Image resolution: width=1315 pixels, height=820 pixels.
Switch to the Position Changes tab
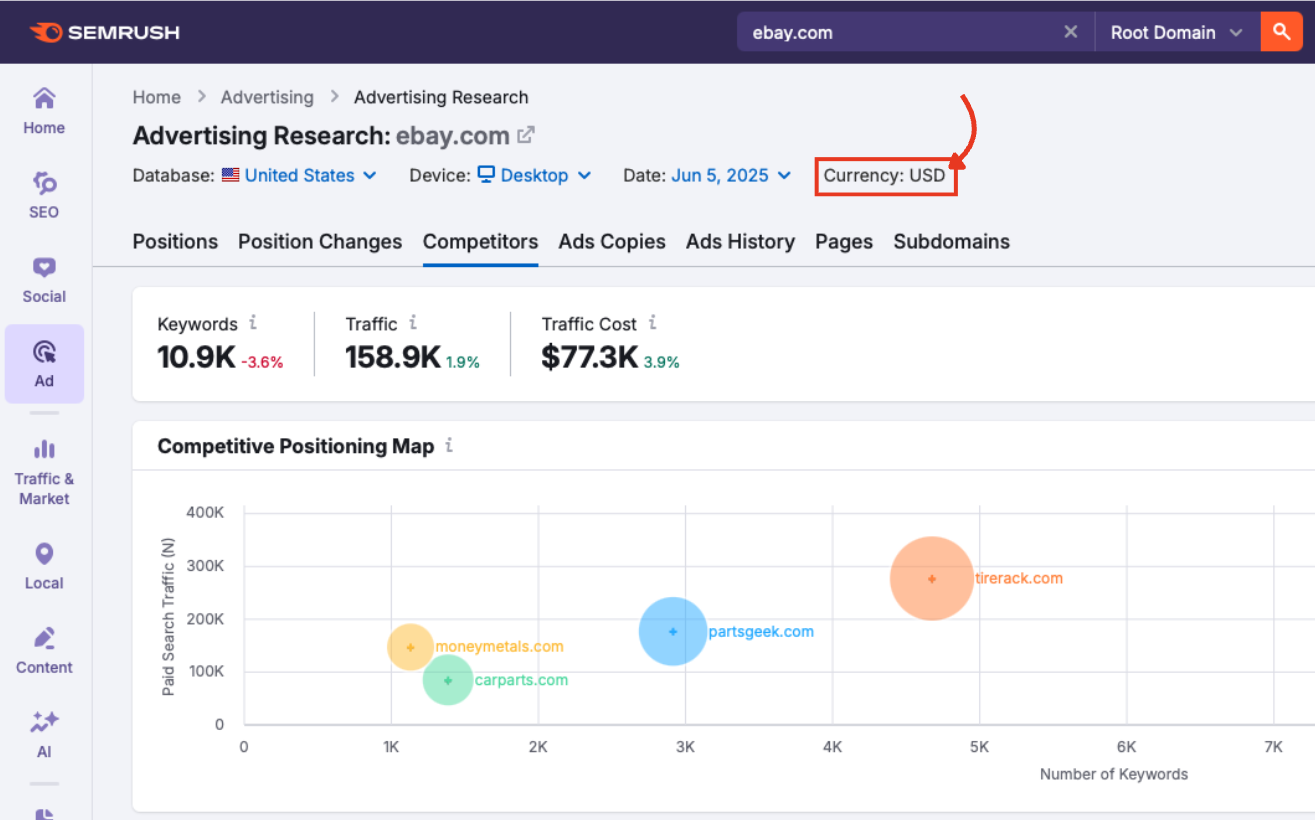320,241
